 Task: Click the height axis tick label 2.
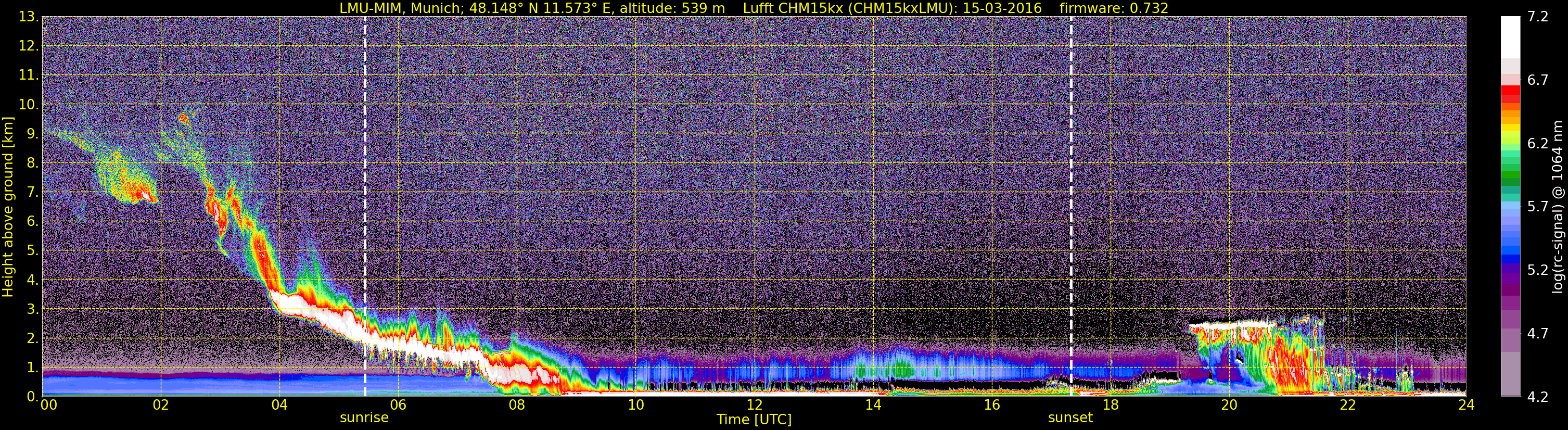point(33,338)
